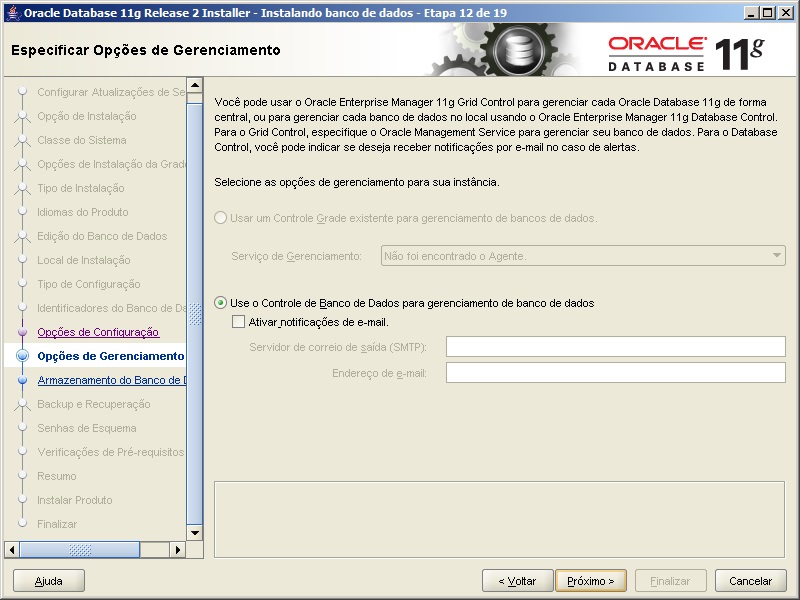Click the Identificadores do Banco step
This screenshot has width=800, height=600.
pos(111,308)
